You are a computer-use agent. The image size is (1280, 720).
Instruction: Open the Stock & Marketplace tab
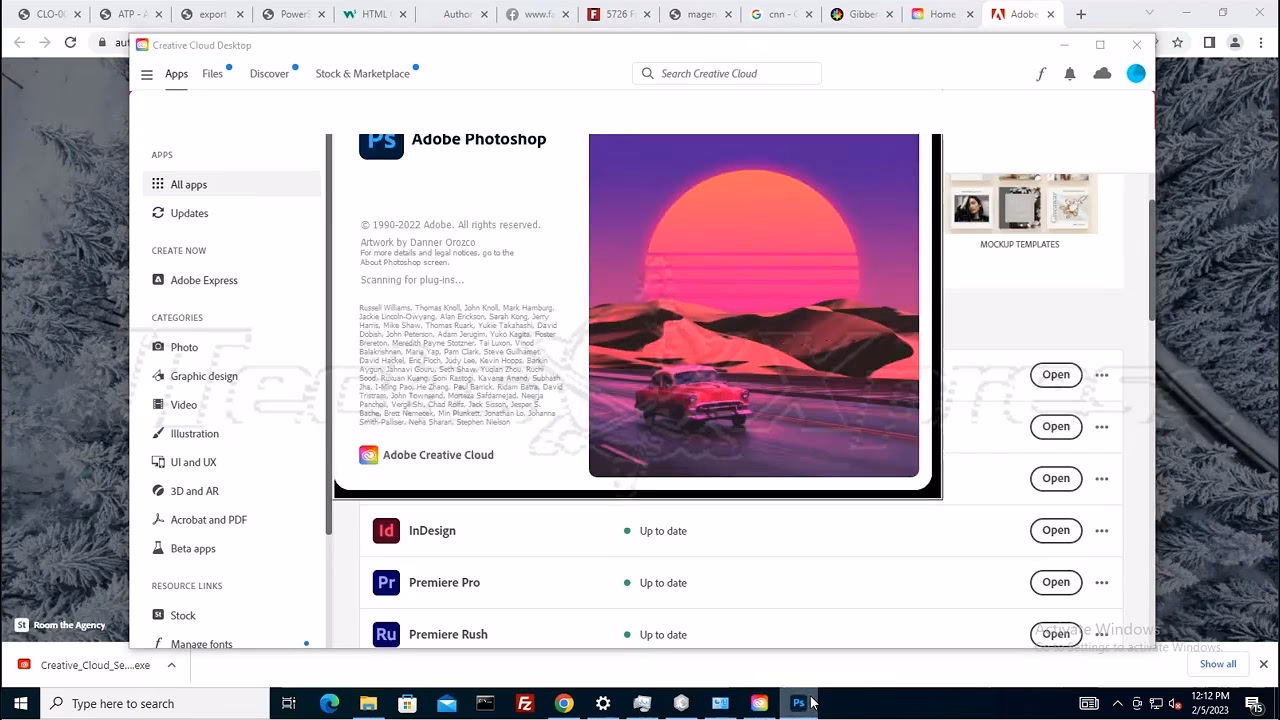(x=362, y=74)
